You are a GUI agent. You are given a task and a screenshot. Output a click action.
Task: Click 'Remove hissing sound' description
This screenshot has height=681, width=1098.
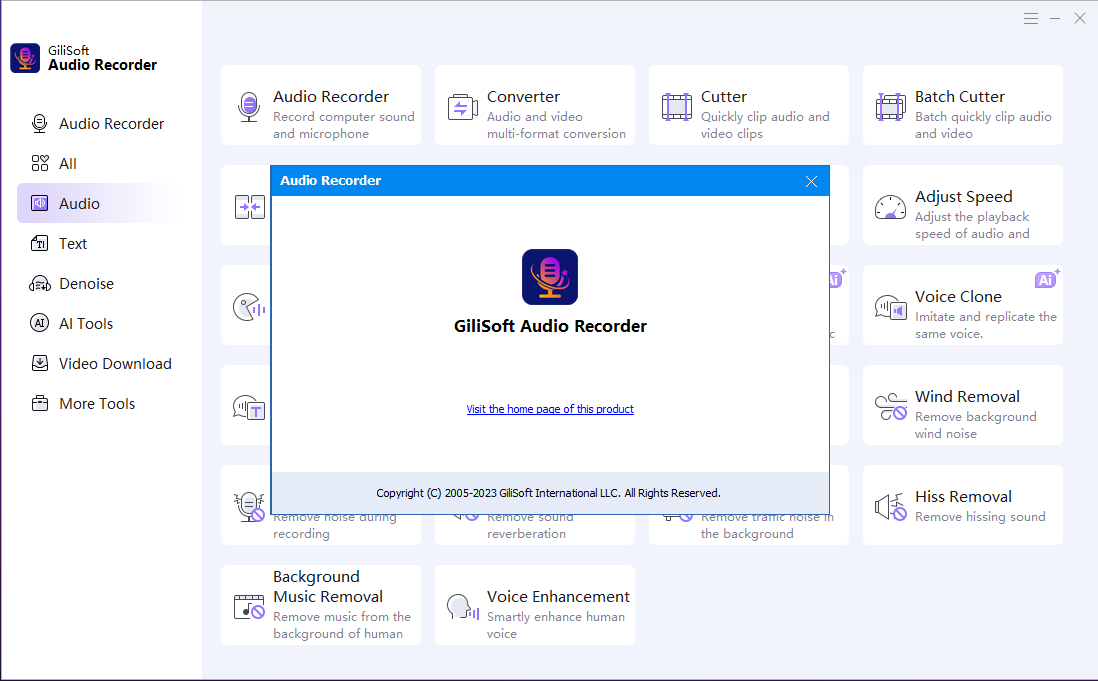980,517
